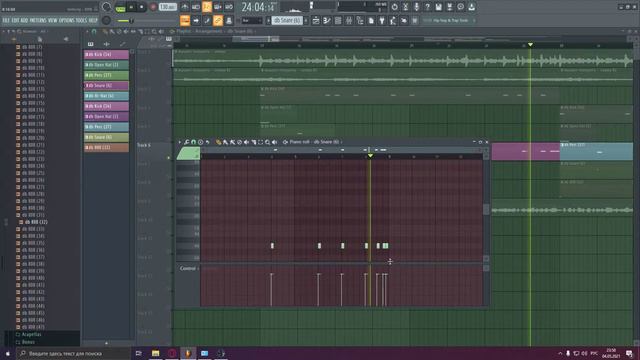Select the green db Perc (27) pattern
Screen dimensions: 640x360
click(x=106, y=75)
